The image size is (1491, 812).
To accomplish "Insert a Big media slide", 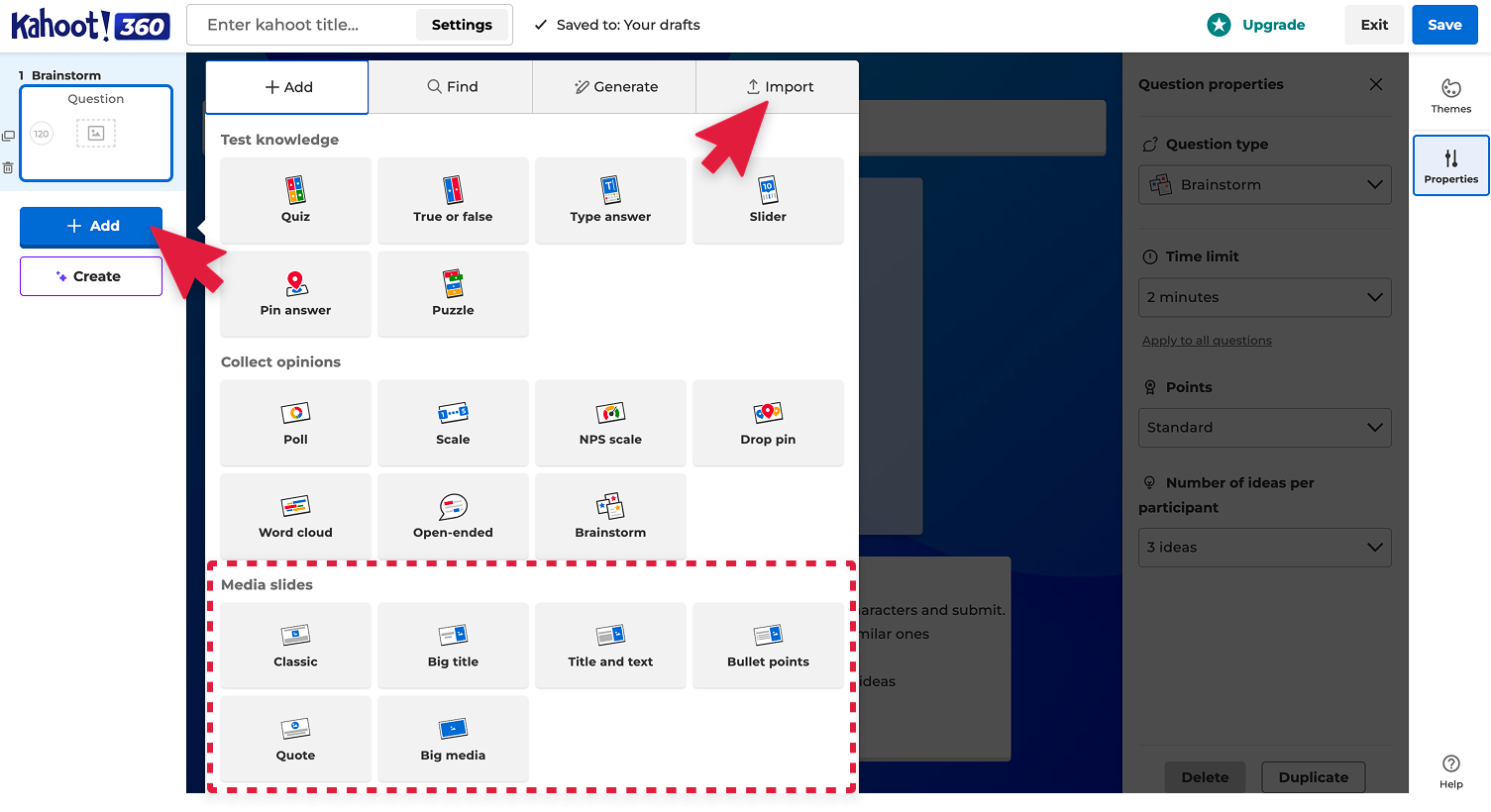I will click(453, 739).
